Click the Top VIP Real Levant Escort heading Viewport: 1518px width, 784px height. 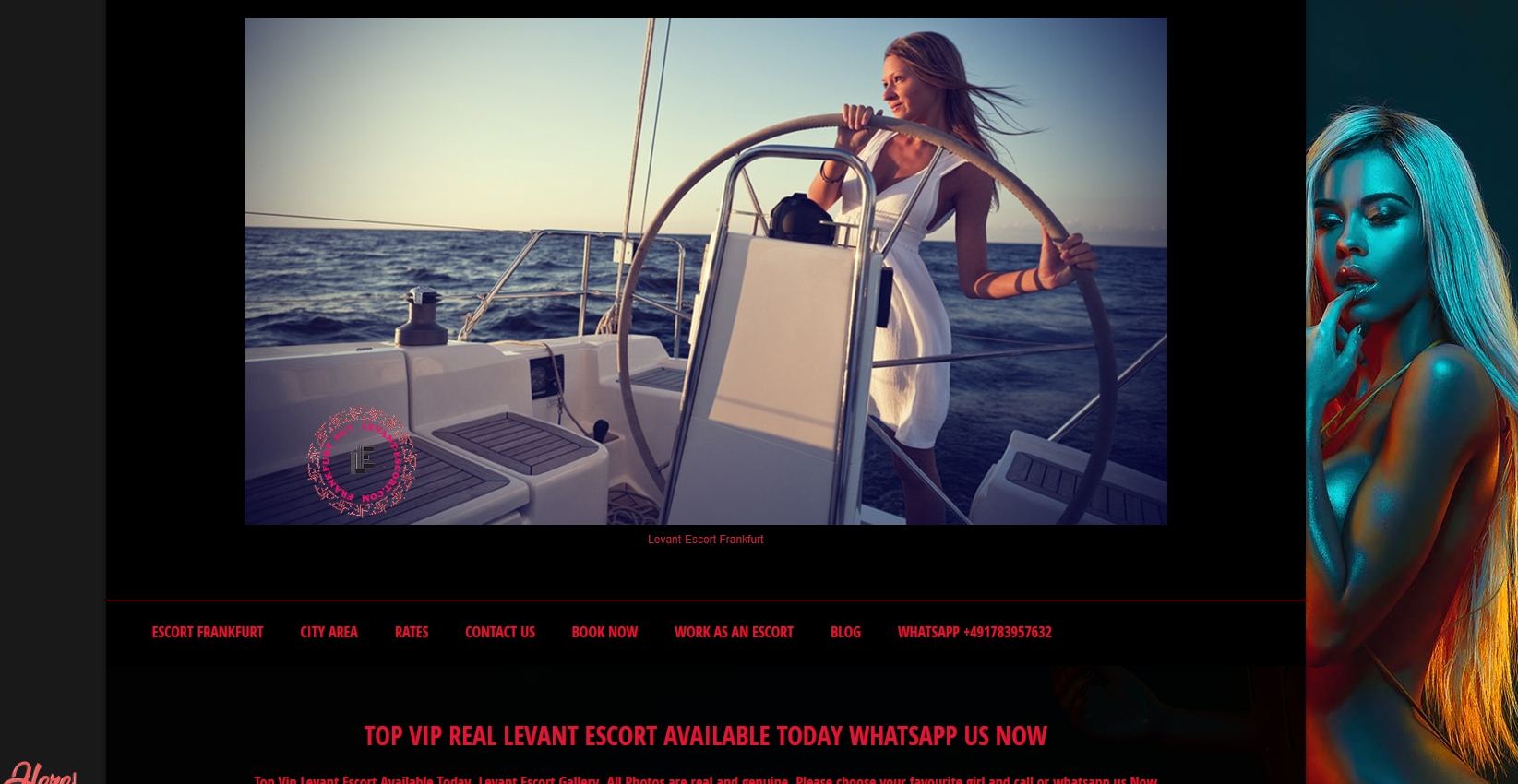point(705,735)
